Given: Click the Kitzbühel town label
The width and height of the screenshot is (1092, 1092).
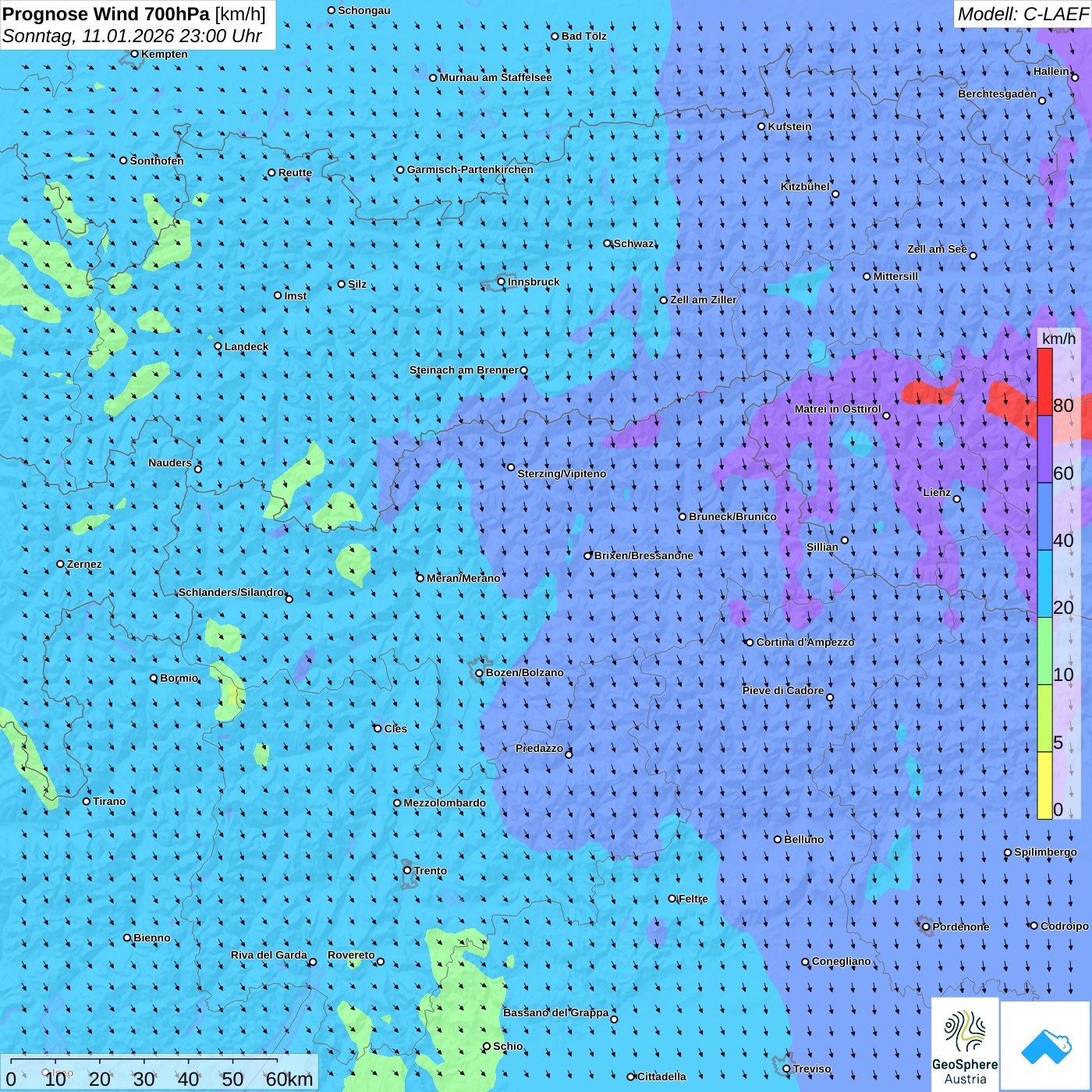Looking at the screenshot, I should pyautogui.click(x=805, y=186).
